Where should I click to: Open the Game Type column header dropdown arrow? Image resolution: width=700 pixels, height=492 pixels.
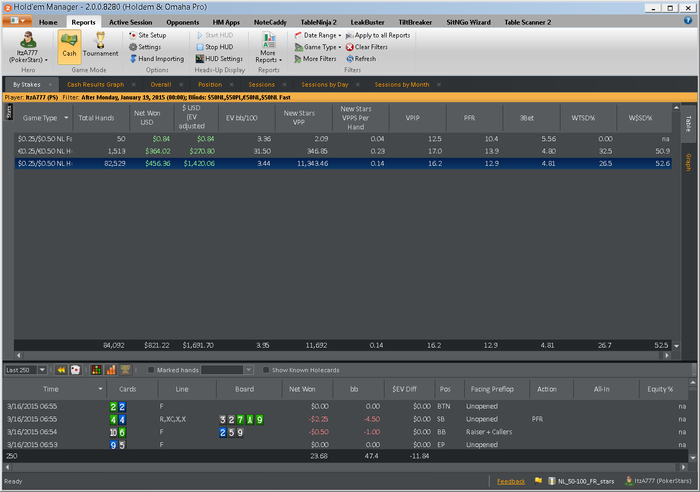coord(66,118)
